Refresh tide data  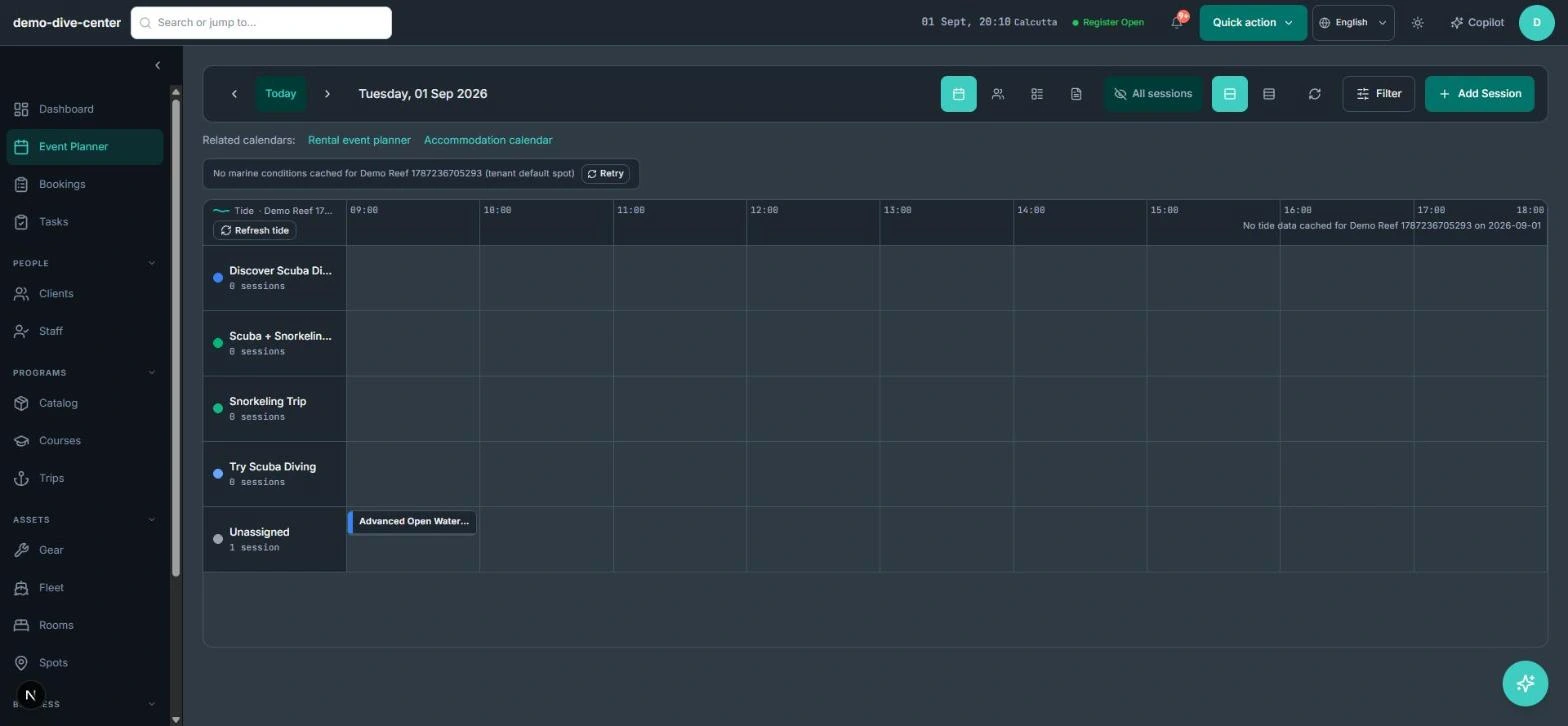[x=254, y=231]
